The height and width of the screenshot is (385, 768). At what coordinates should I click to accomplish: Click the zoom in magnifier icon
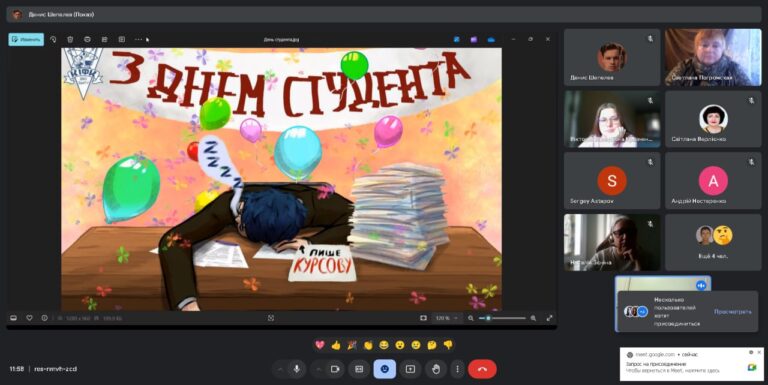(x=533, y=318)
